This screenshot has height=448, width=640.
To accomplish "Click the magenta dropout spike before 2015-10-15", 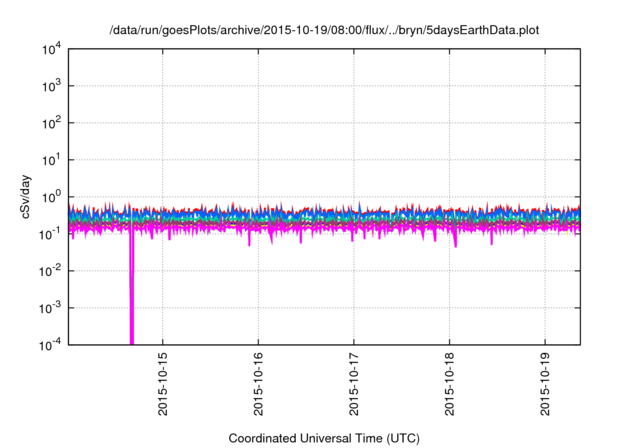I will pos(131,290).
